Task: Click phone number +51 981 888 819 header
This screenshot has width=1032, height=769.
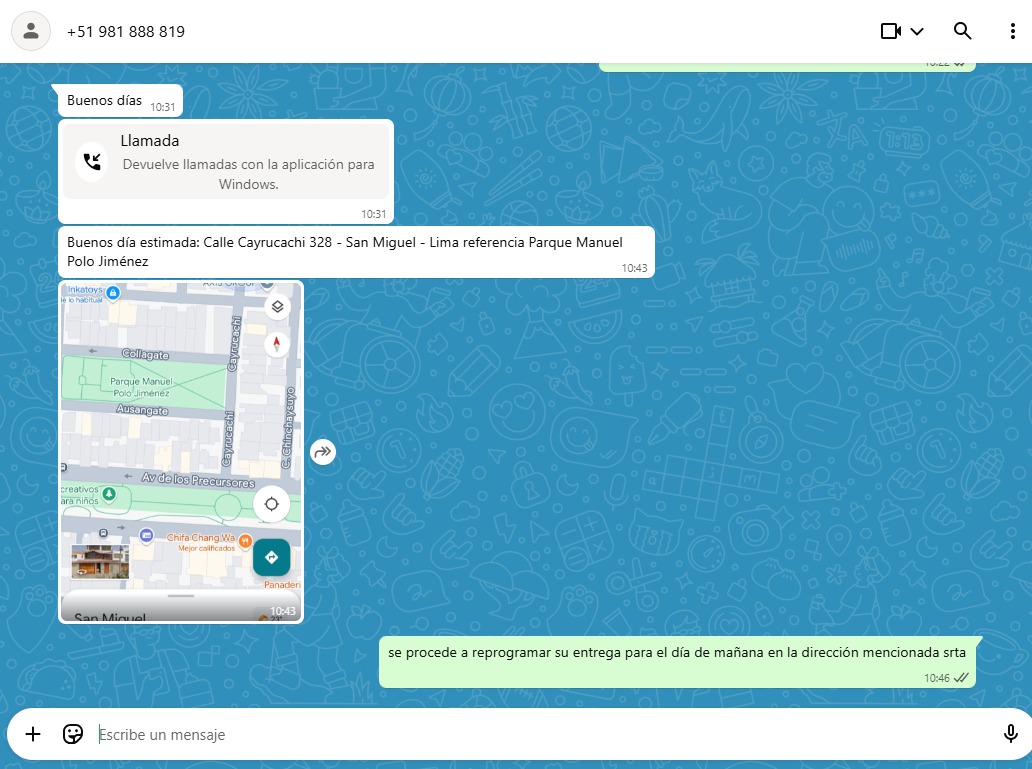Action: coord(126,31)
